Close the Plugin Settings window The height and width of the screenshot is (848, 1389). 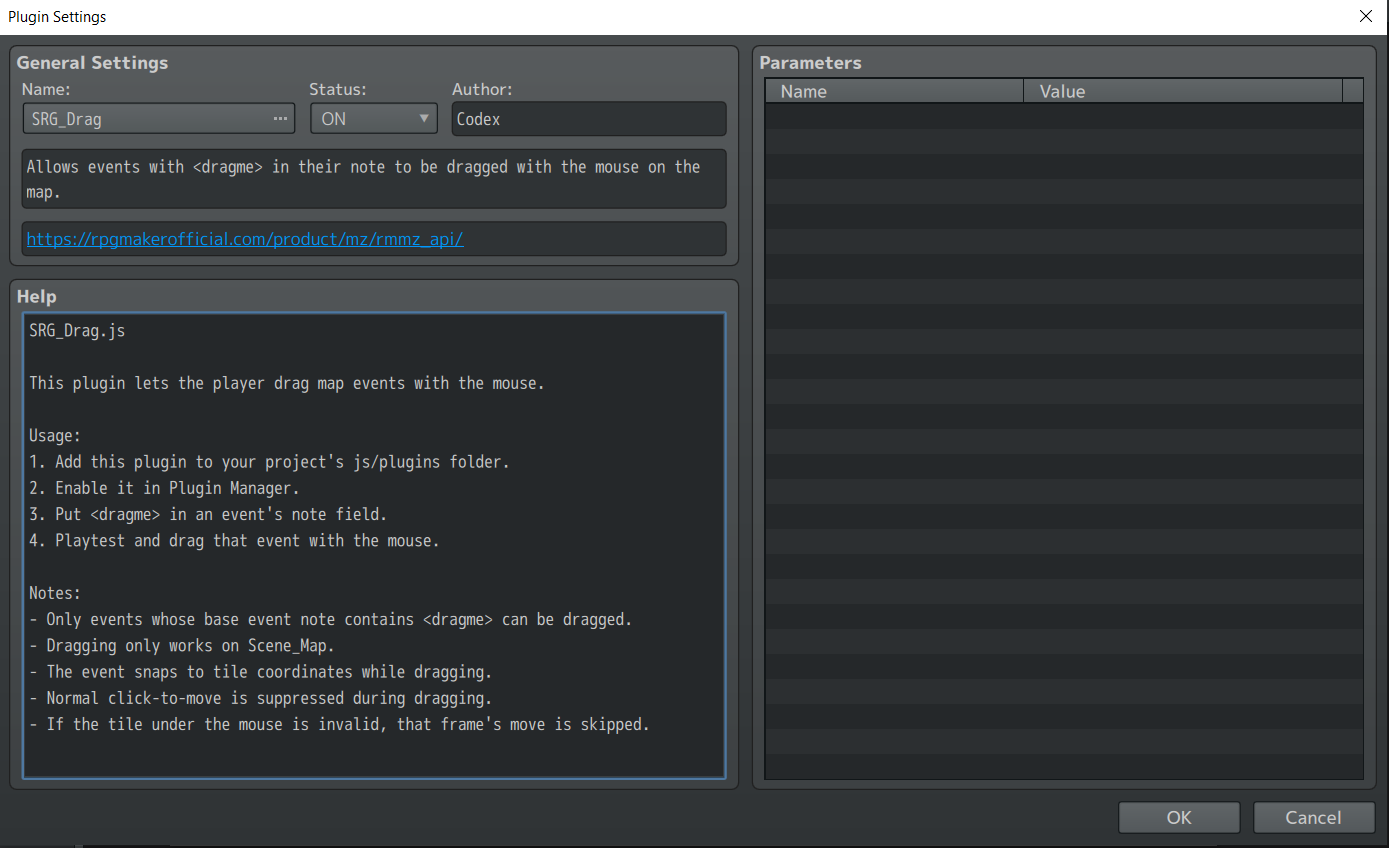(1366, 16)
